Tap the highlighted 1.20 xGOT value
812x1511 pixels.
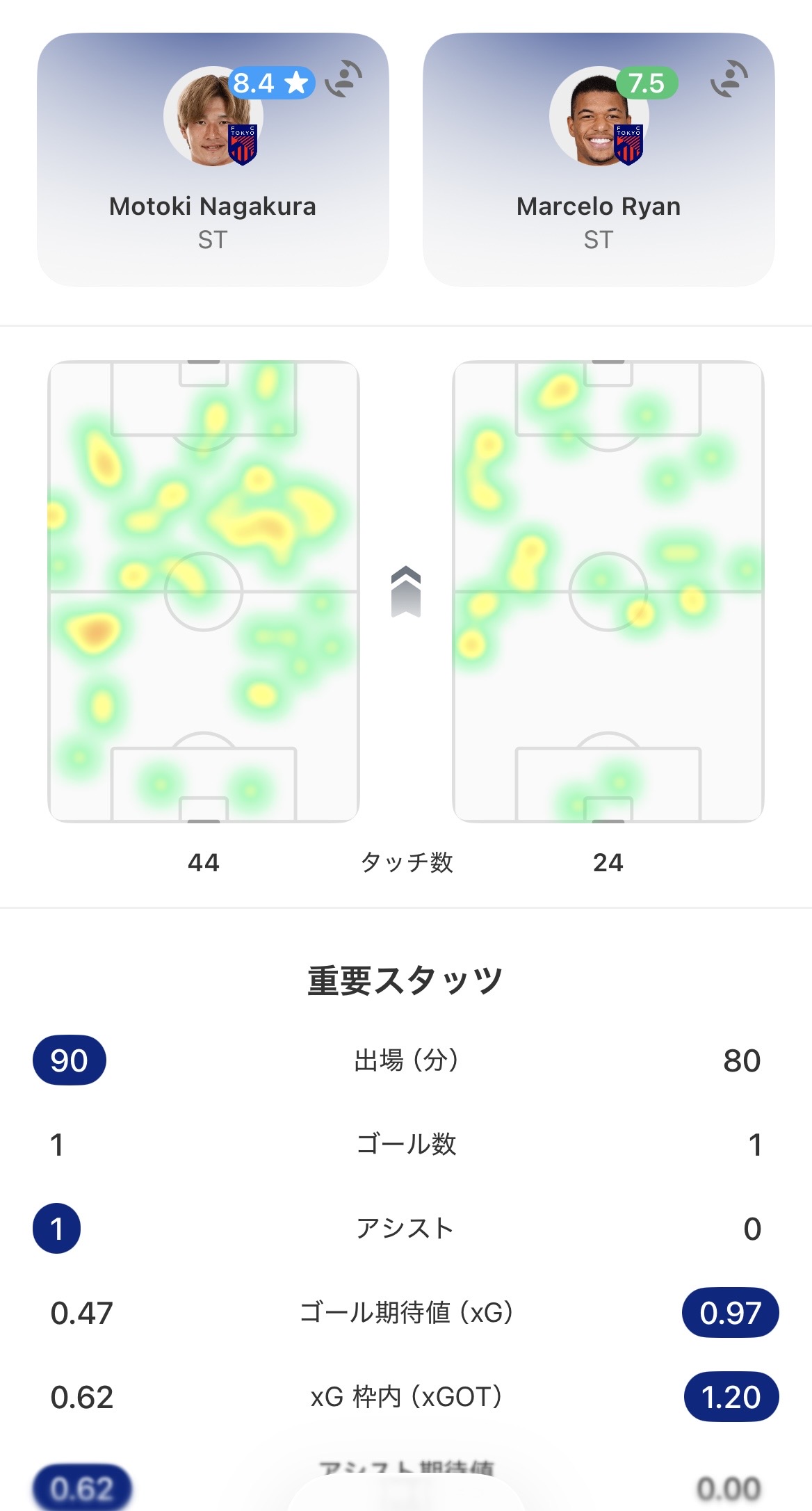point(731,1397)
